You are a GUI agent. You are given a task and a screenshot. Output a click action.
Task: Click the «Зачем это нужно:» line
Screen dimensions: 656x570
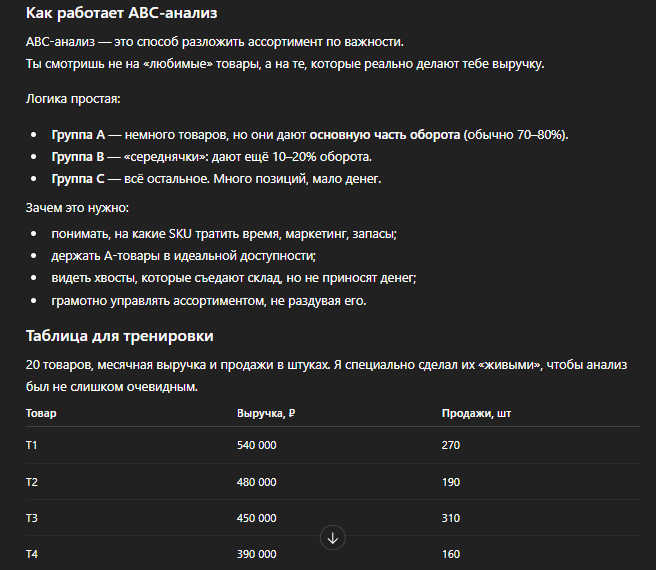[x=77, y=208]
